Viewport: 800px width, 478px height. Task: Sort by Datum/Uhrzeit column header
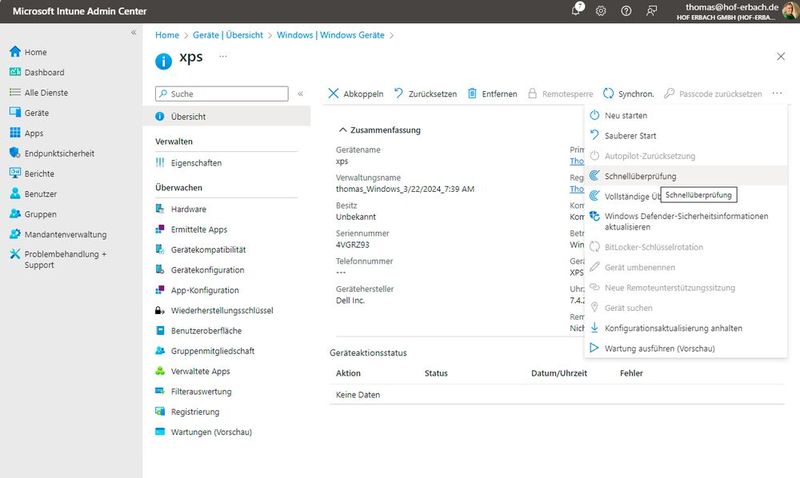tap(559, 373)
